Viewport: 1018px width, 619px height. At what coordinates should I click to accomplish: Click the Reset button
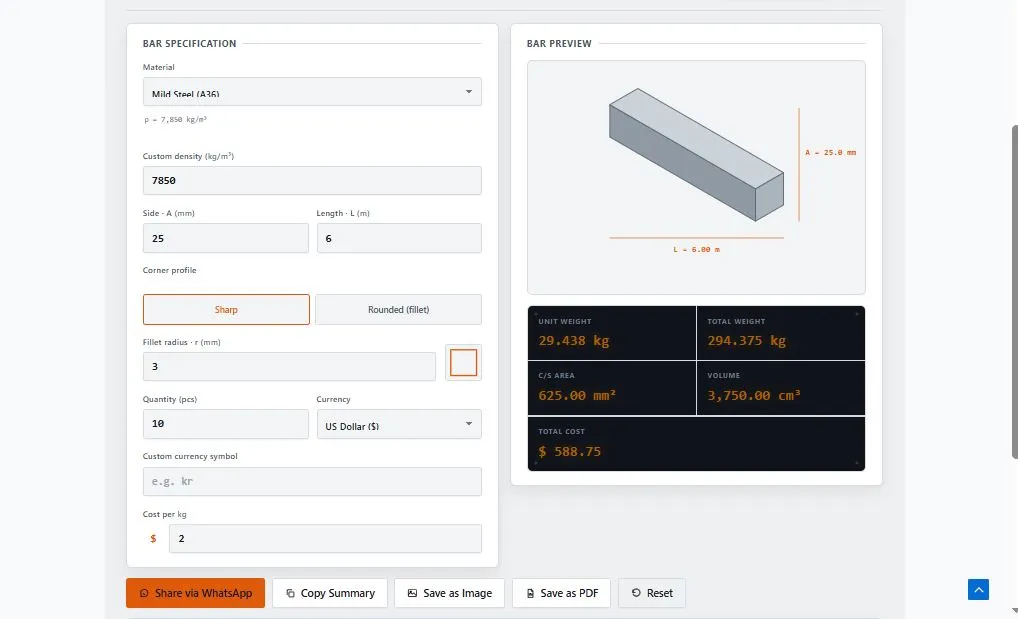coord(652,593)
